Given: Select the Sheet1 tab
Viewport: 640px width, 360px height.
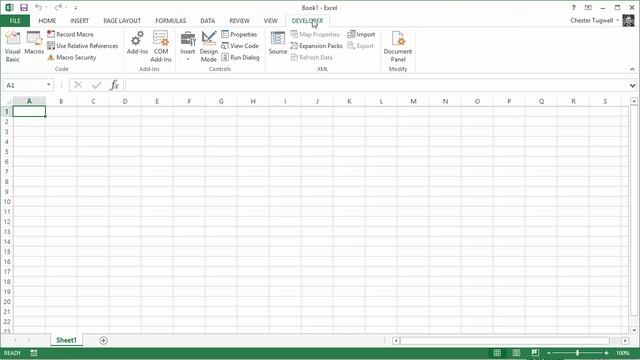Looking at the screenshot, I should pos(66,340).
